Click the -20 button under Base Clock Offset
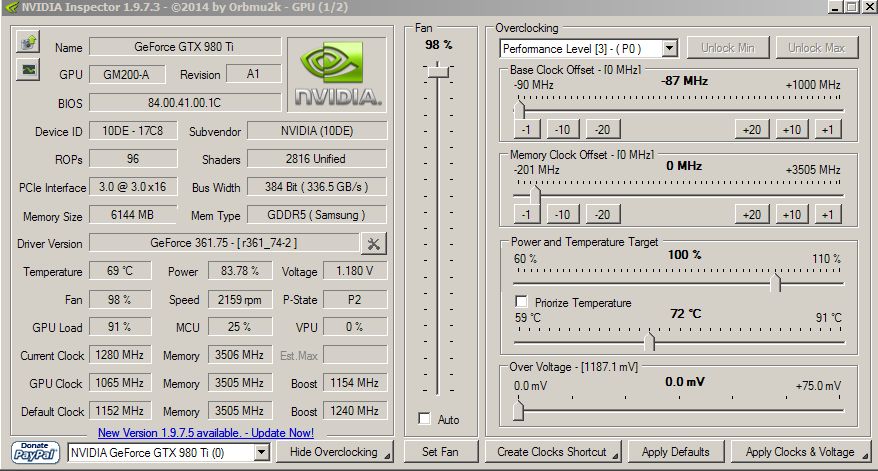878x471 pixels. (603, 130)
